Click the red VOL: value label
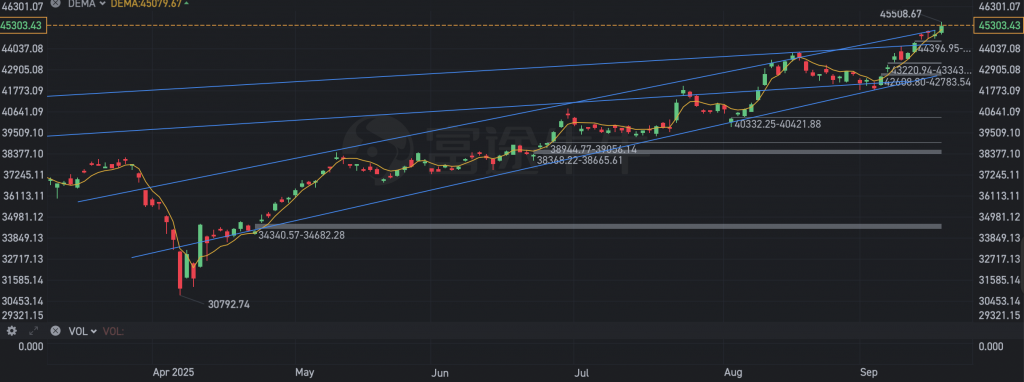 tap(113, 331)
